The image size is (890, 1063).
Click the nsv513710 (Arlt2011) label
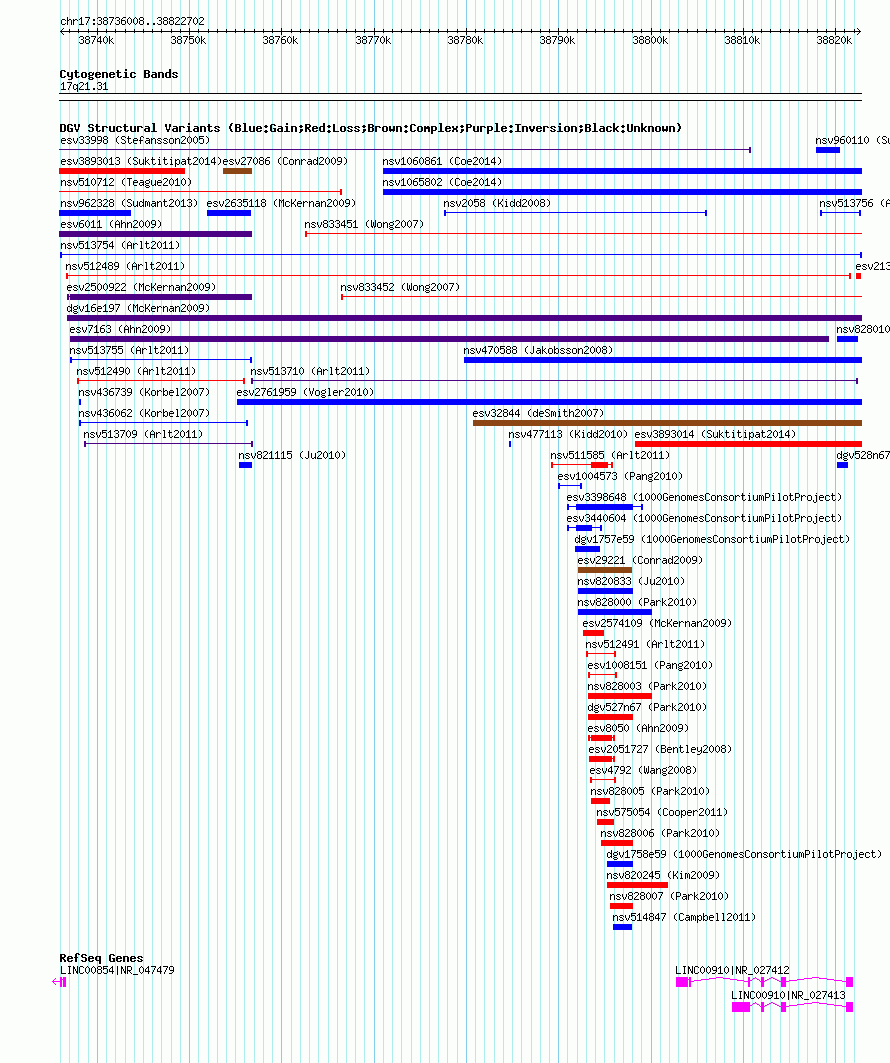(x=310, y=372)
